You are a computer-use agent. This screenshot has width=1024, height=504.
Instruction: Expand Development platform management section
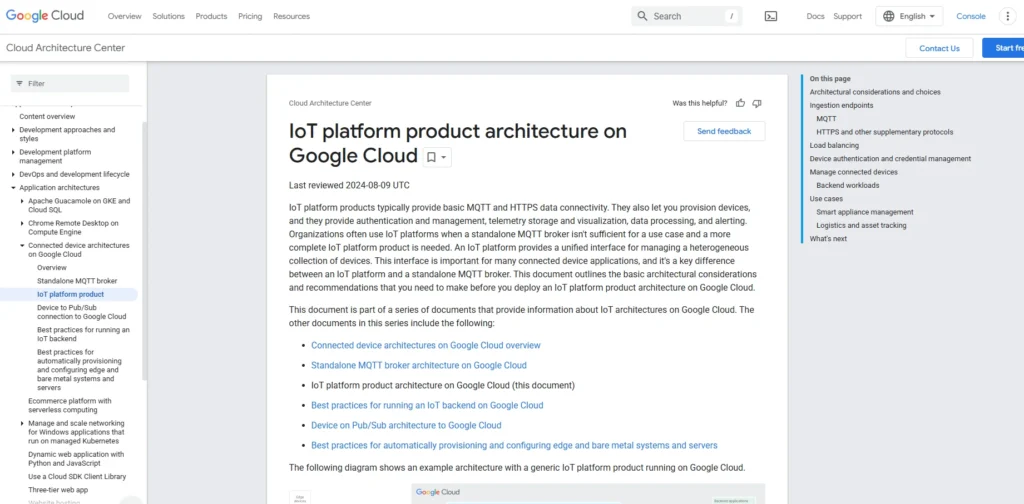pos(13,152)
